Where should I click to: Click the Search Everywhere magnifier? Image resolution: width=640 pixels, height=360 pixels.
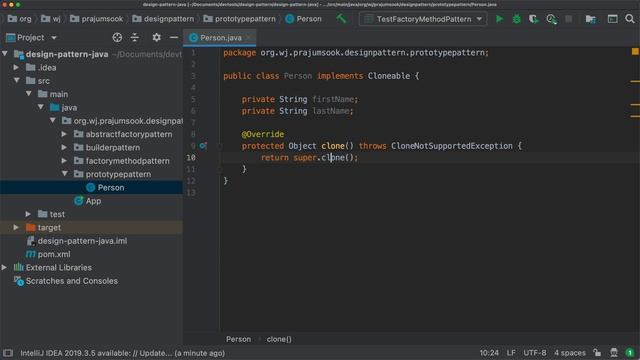click(x=630, y=19)
